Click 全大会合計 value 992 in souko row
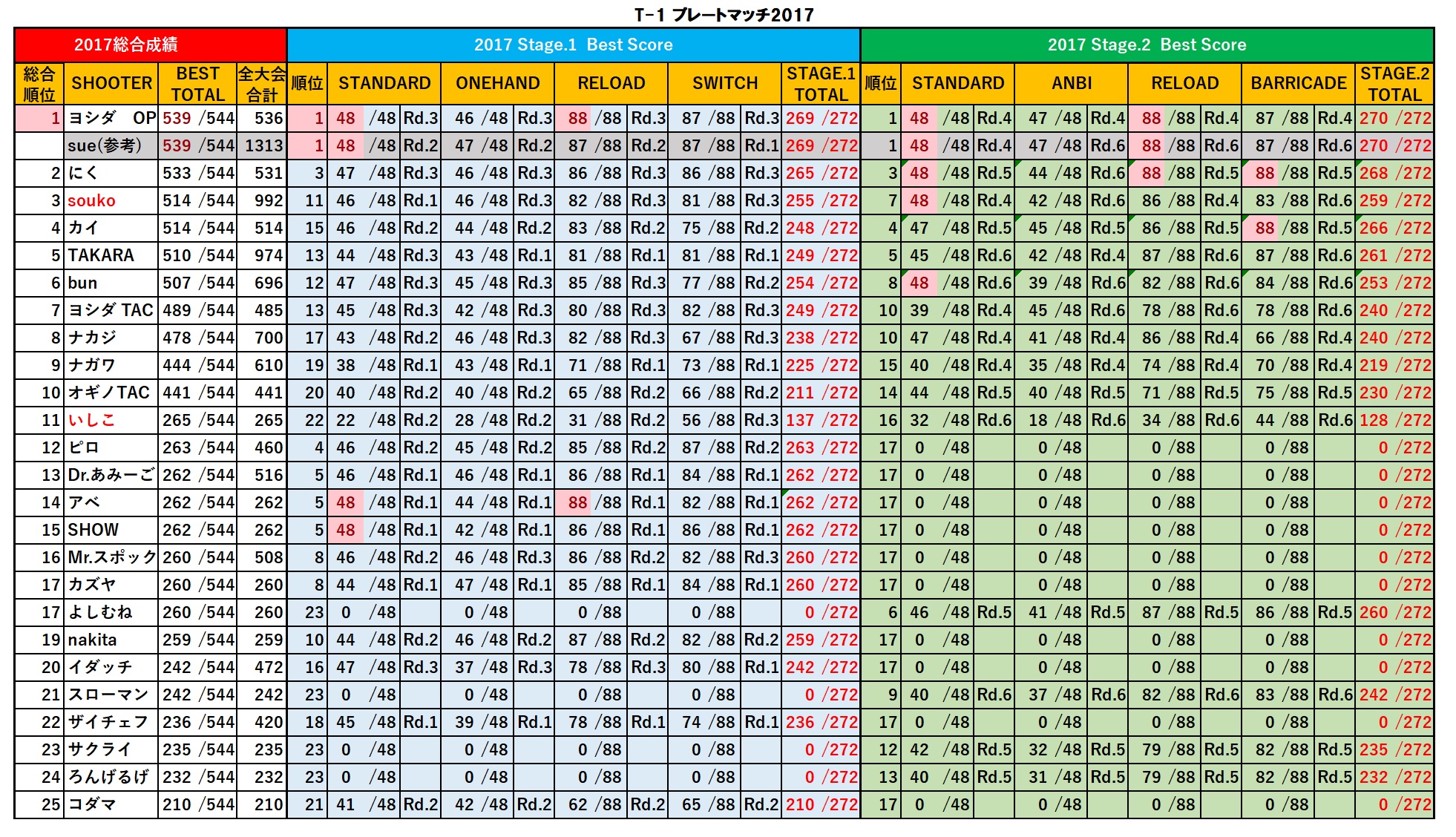This screenshot has width=1456, height=837. [x=269, y=200]
